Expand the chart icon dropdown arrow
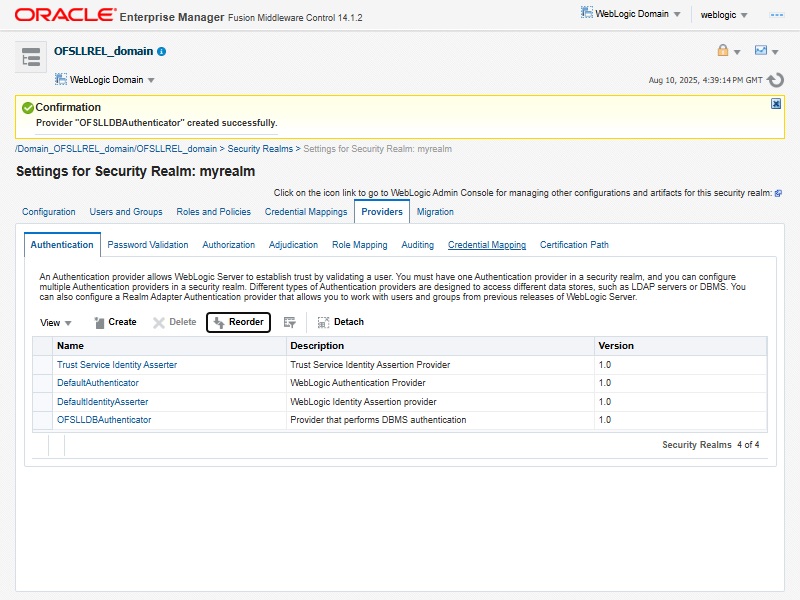 (775, 52)
